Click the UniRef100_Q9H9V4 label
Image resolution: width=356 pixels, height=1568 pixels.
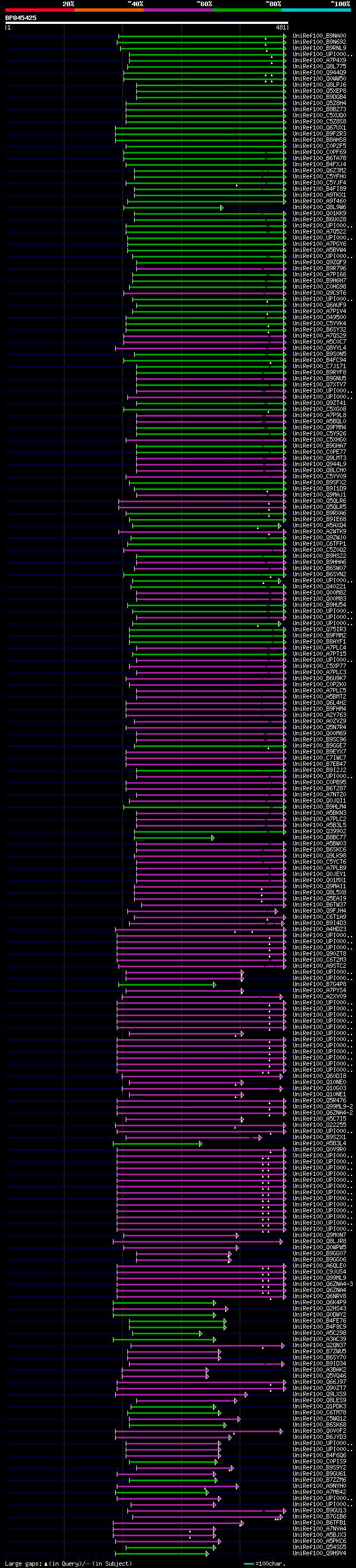pyautogui.click(x=319, y=1553)
